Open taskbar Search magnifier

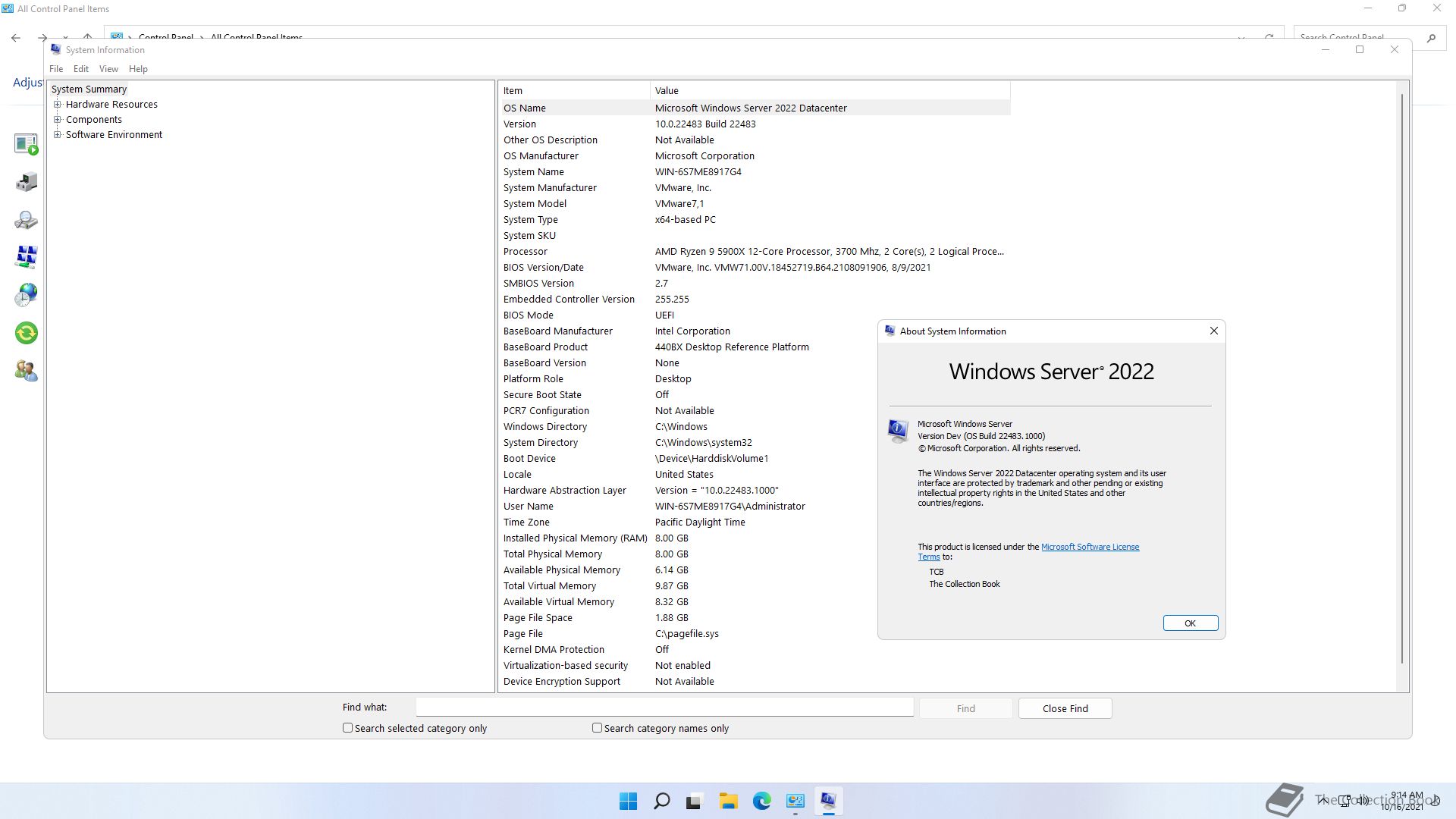coord(661,801)
